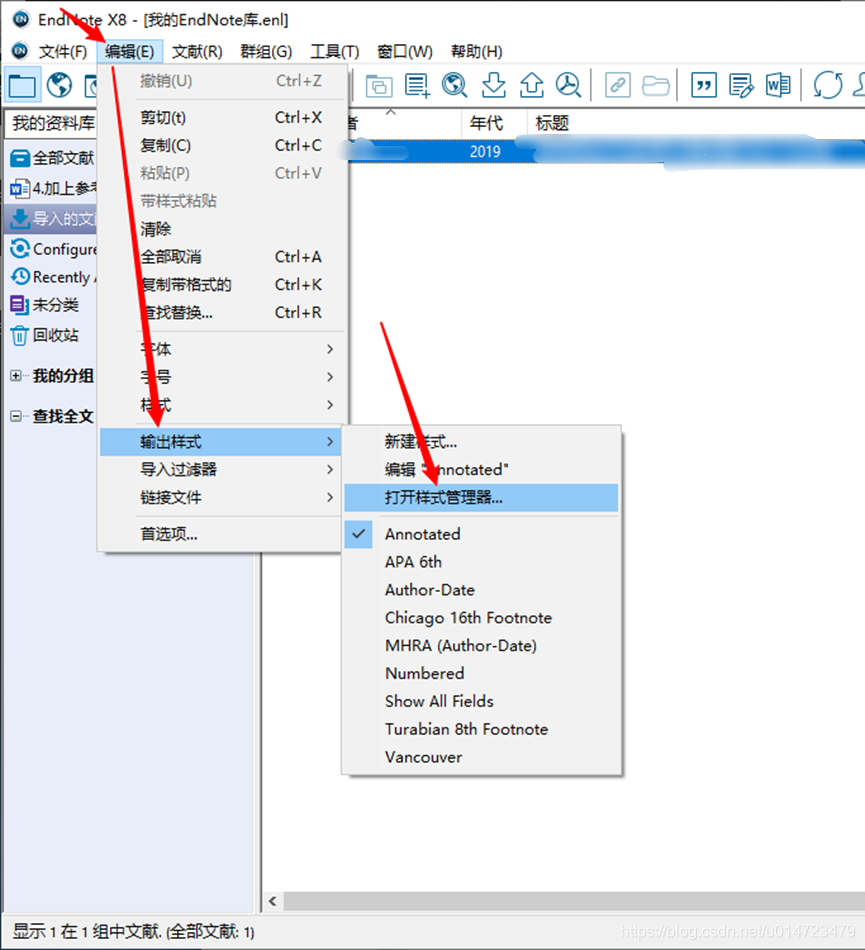The width and height of the screenshot is (865, 950).
Task: Choose 全部取消 in the Edit menu
Action: (x=221, y=257)
